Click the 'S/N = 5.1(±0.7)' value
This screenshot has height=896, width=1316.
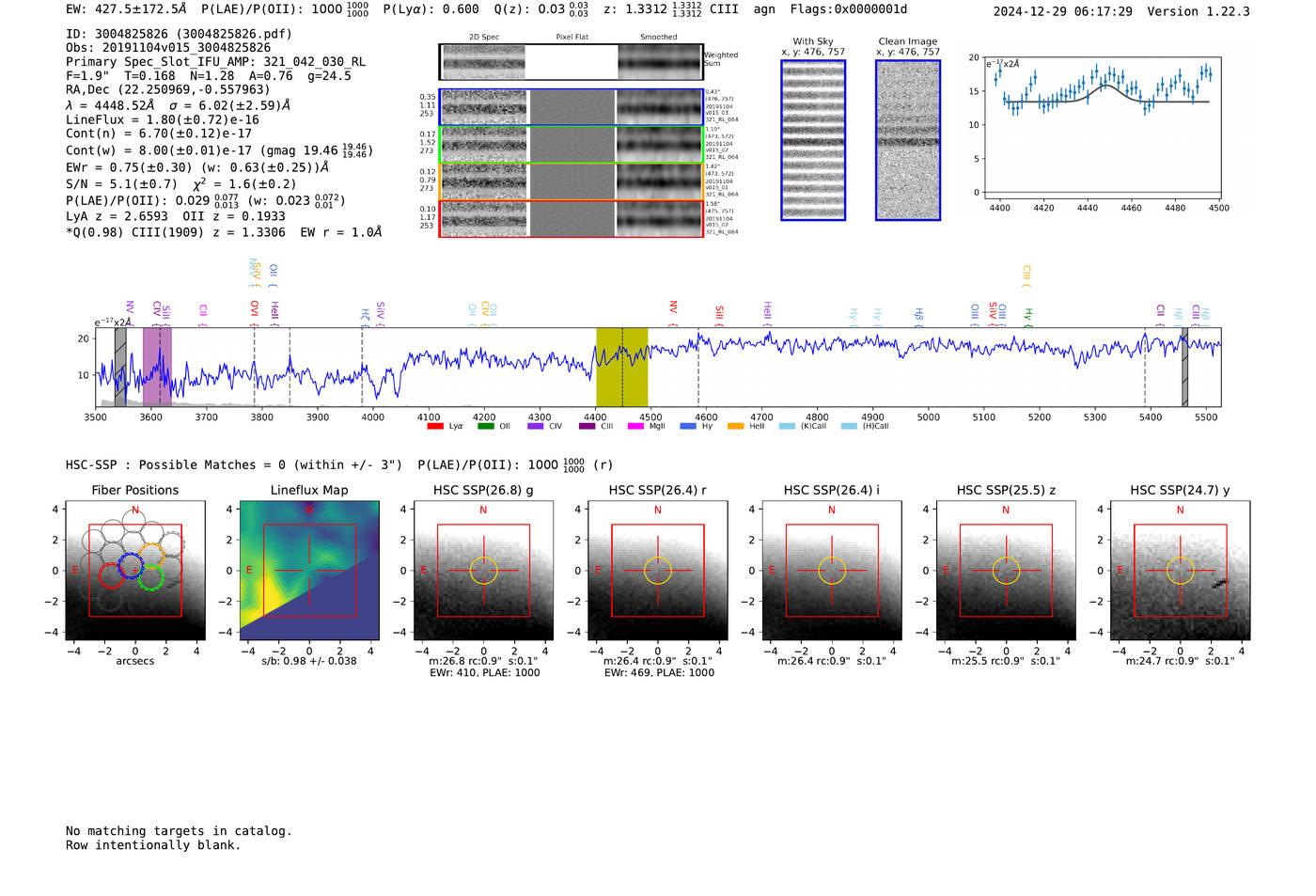point(121,184)
